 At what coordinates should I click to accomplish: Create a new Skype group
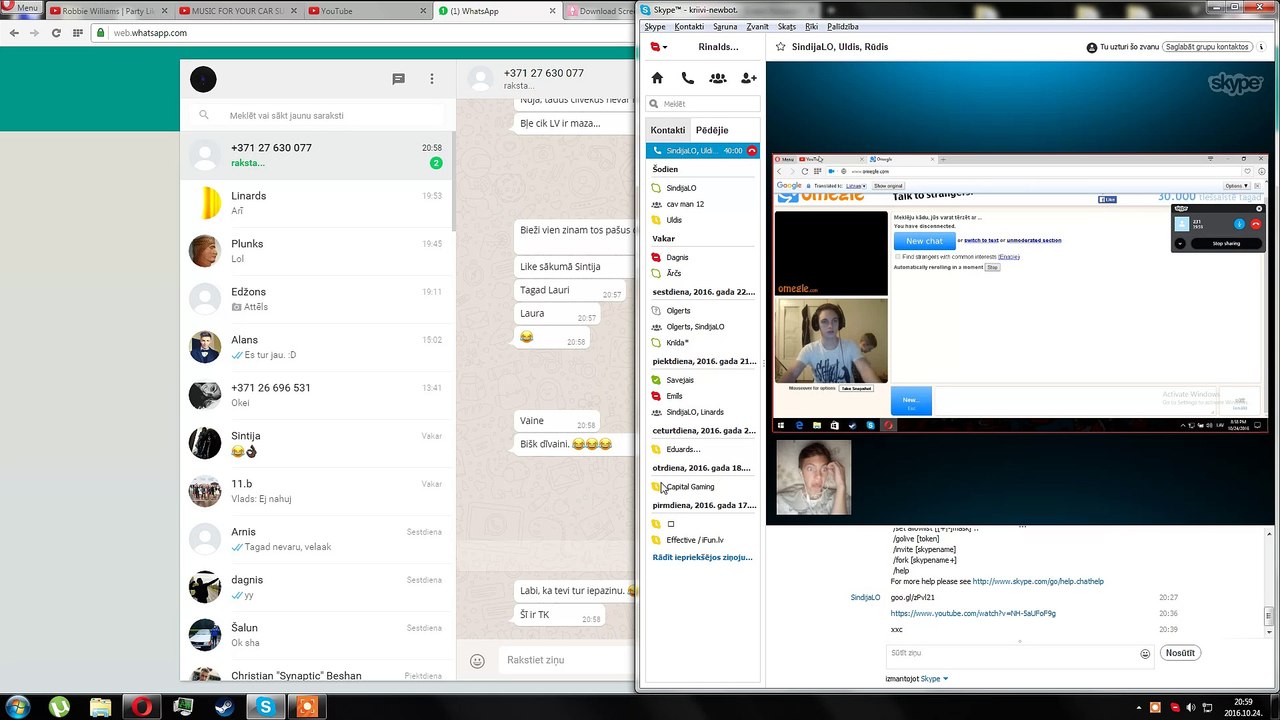pos(717,78)
